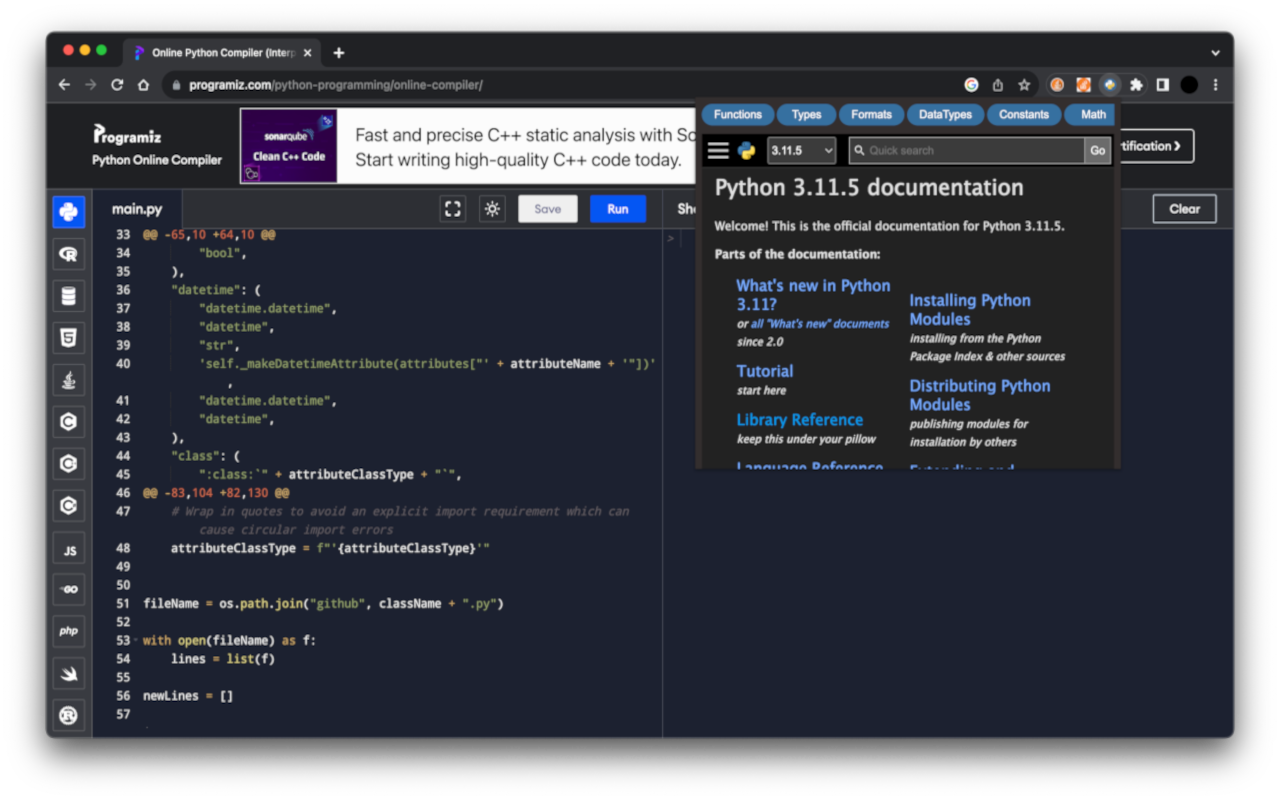The image size is (1280, 800).
Task: Open the Functions category pill
Action: click(738, 114)
